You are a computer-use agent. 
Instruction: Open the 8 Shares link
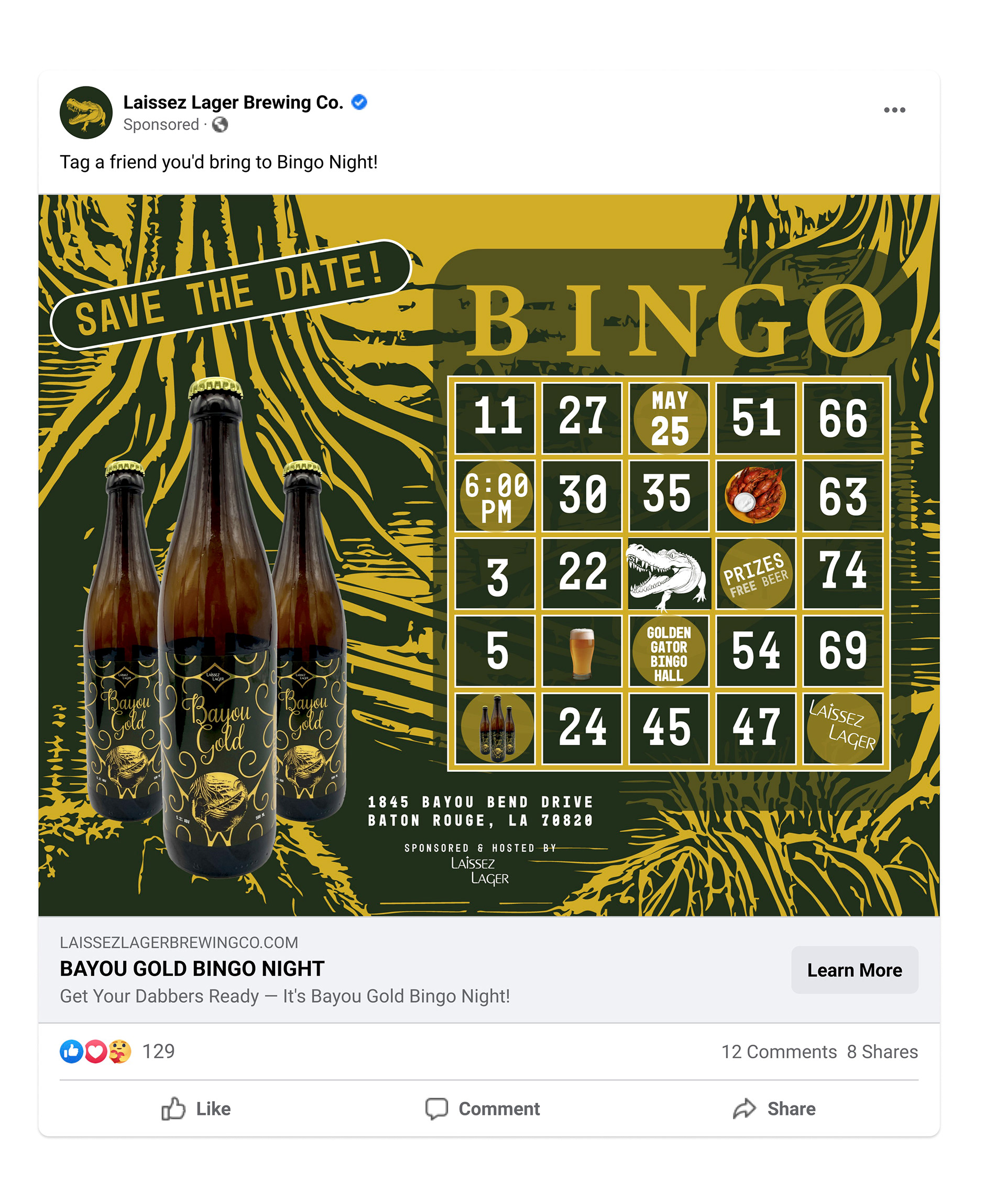click(x=882, y=1052)
